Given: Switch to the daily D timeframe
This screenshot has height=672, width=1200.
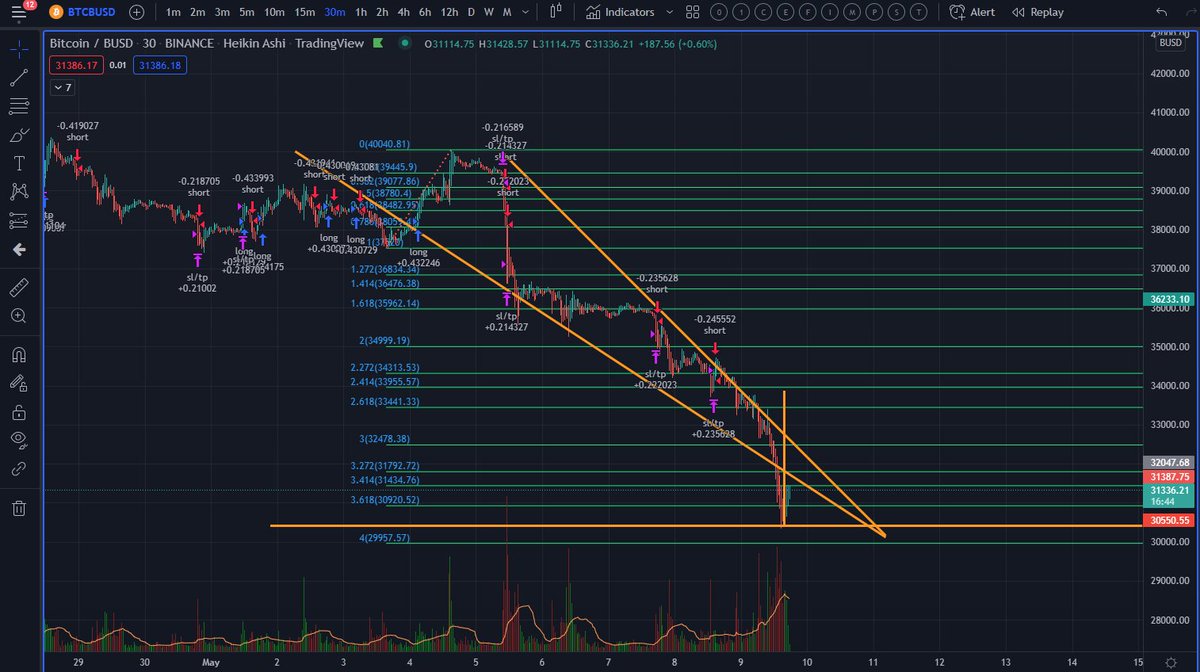Looking at the screenshot, I should [x=471, y=12].
